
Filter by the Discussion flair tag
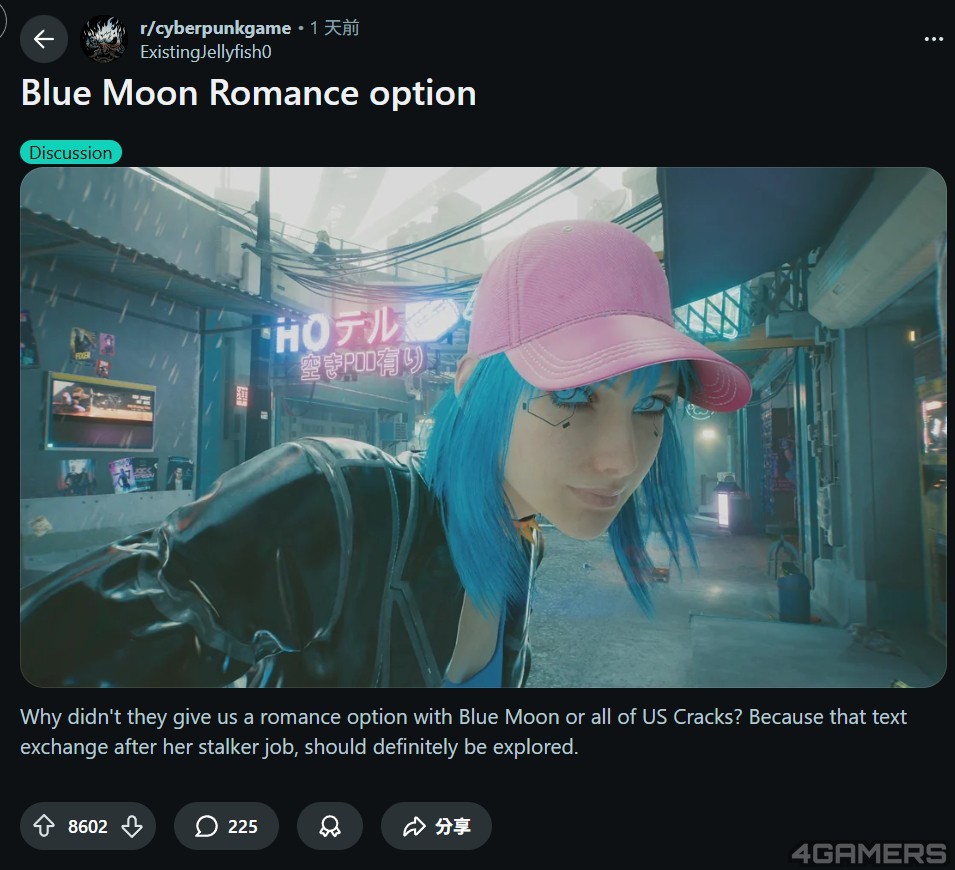point(71,152)
